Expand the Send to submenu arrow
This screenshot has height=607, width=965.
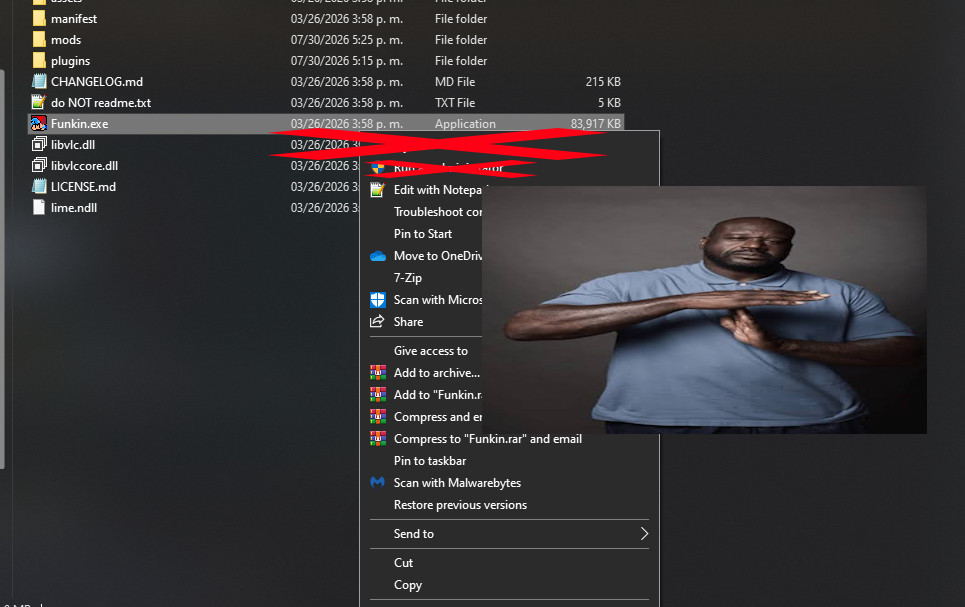[x=644, y=534]
